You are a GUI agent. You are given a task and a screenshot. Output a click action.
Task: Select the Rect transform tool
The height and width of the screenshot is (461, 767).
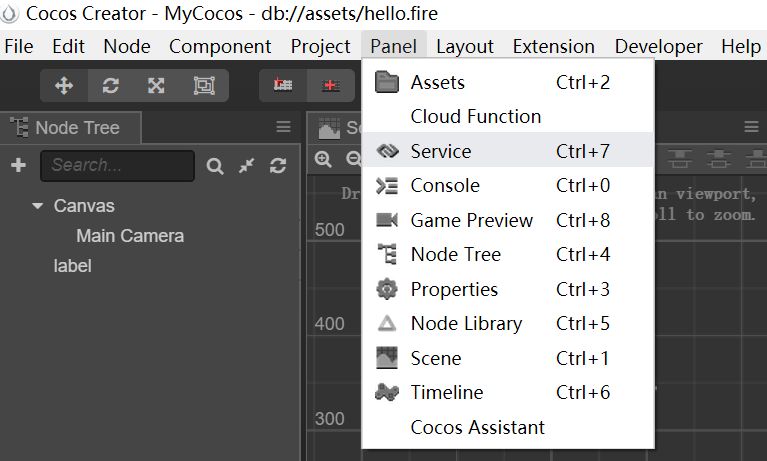204,86
